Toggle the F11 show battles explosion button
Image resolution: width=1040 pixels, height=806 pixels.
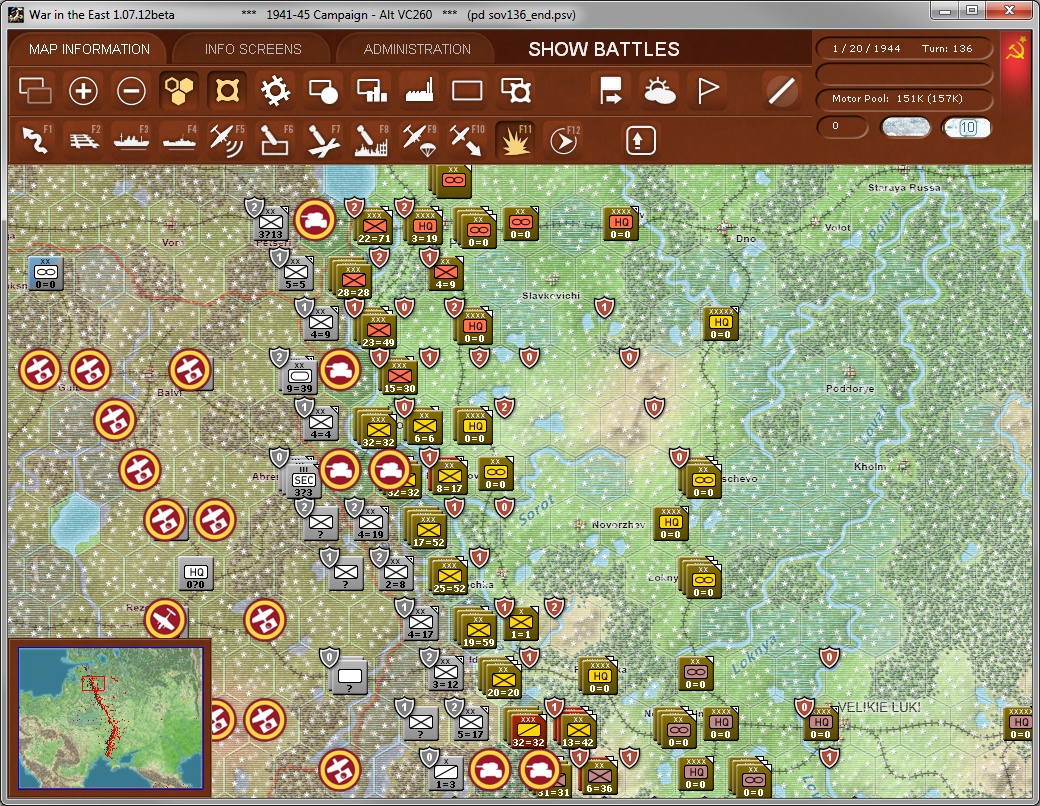click(x=515, y=140)
